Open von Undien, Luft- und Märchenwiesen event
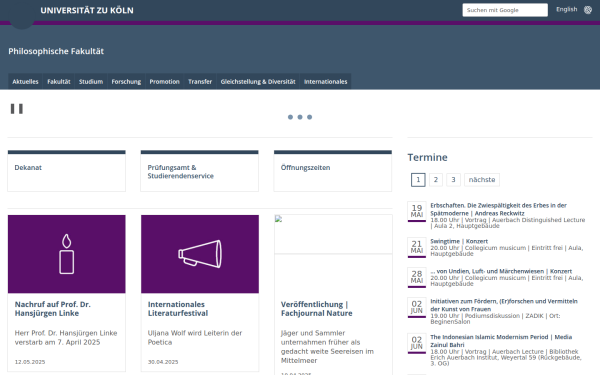Viewport: 600px width, 375px height. coord(501,271)
